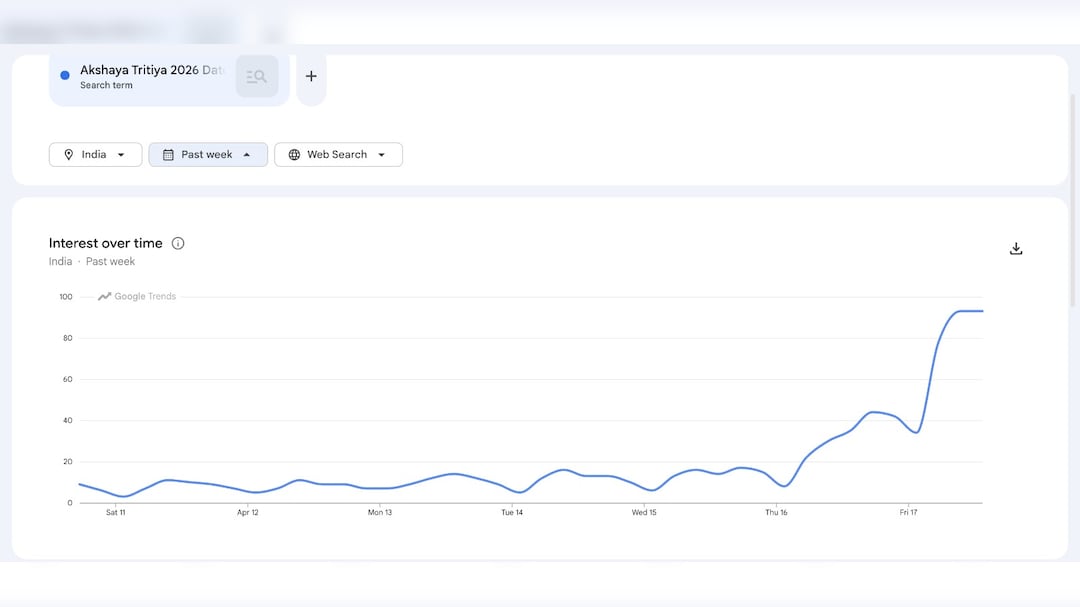Click the Interest over time heading
The image size is (1080, 607).
click(105, 243)
